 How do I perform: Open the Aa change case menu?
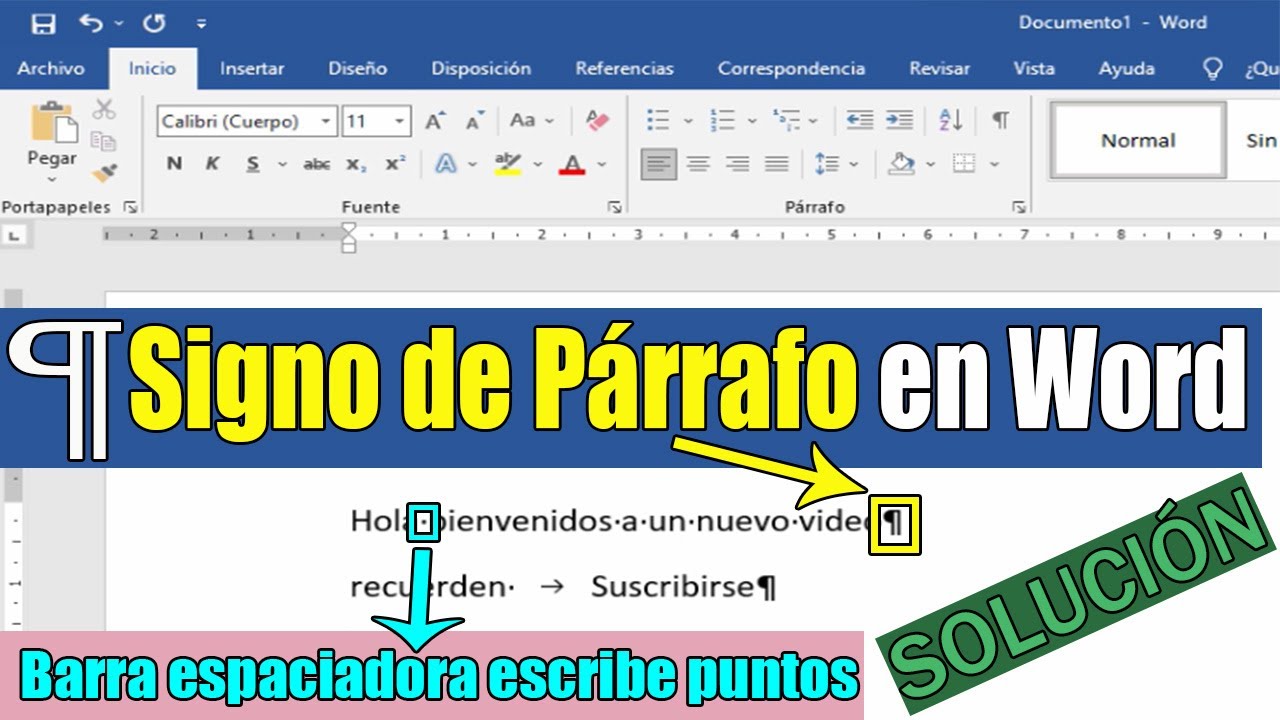(x=531, y=121)
